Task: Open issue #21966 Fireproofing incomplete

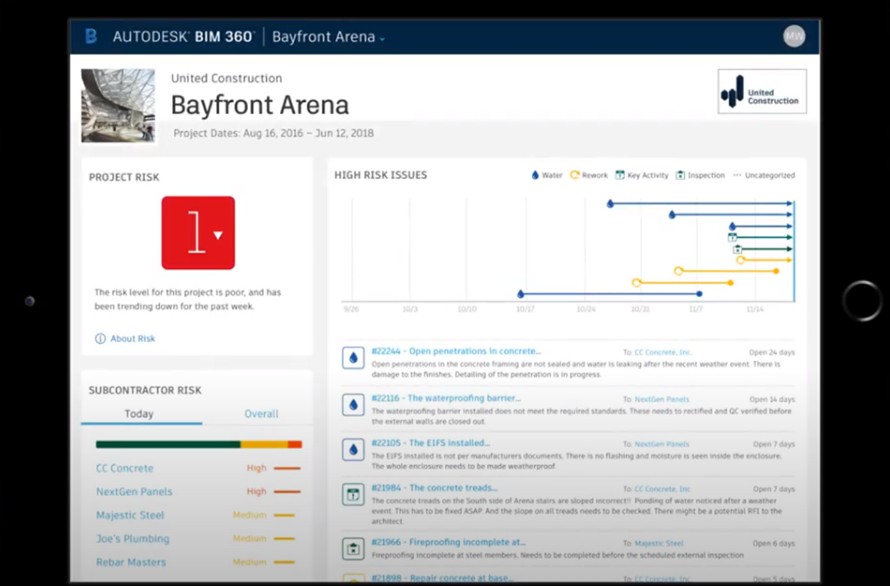Action: 448,542
